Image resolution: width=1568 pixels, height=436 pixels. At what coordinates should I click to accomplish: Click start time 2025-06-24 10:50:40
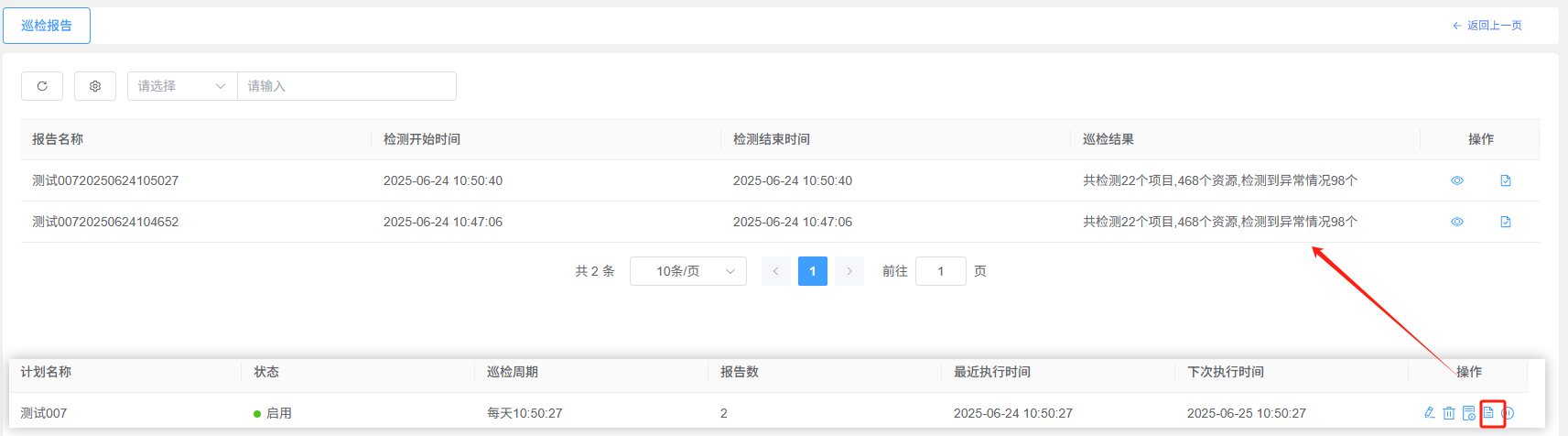443,180
